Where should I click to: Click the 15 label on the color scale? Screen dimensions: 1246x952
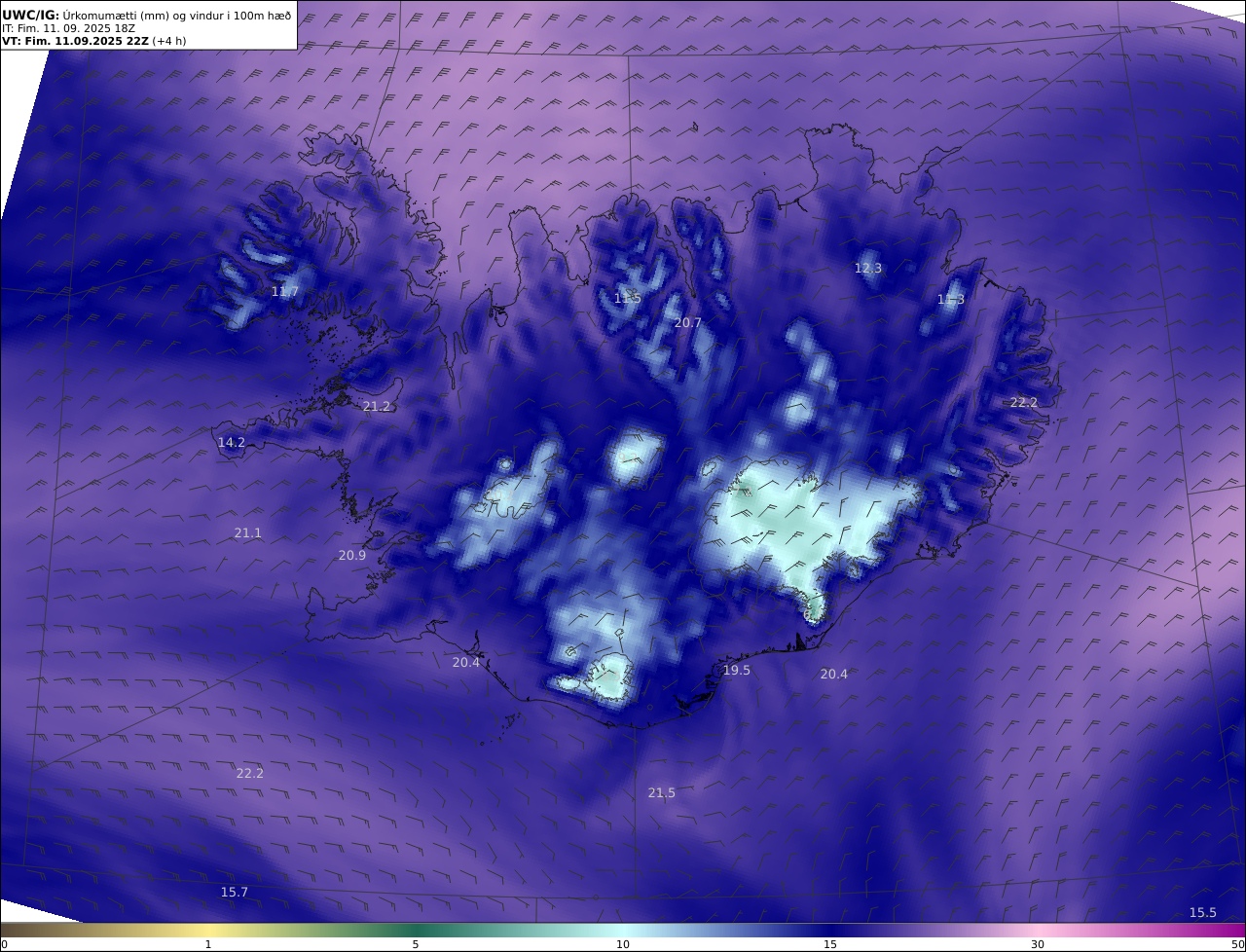click(x=830, y=944)
